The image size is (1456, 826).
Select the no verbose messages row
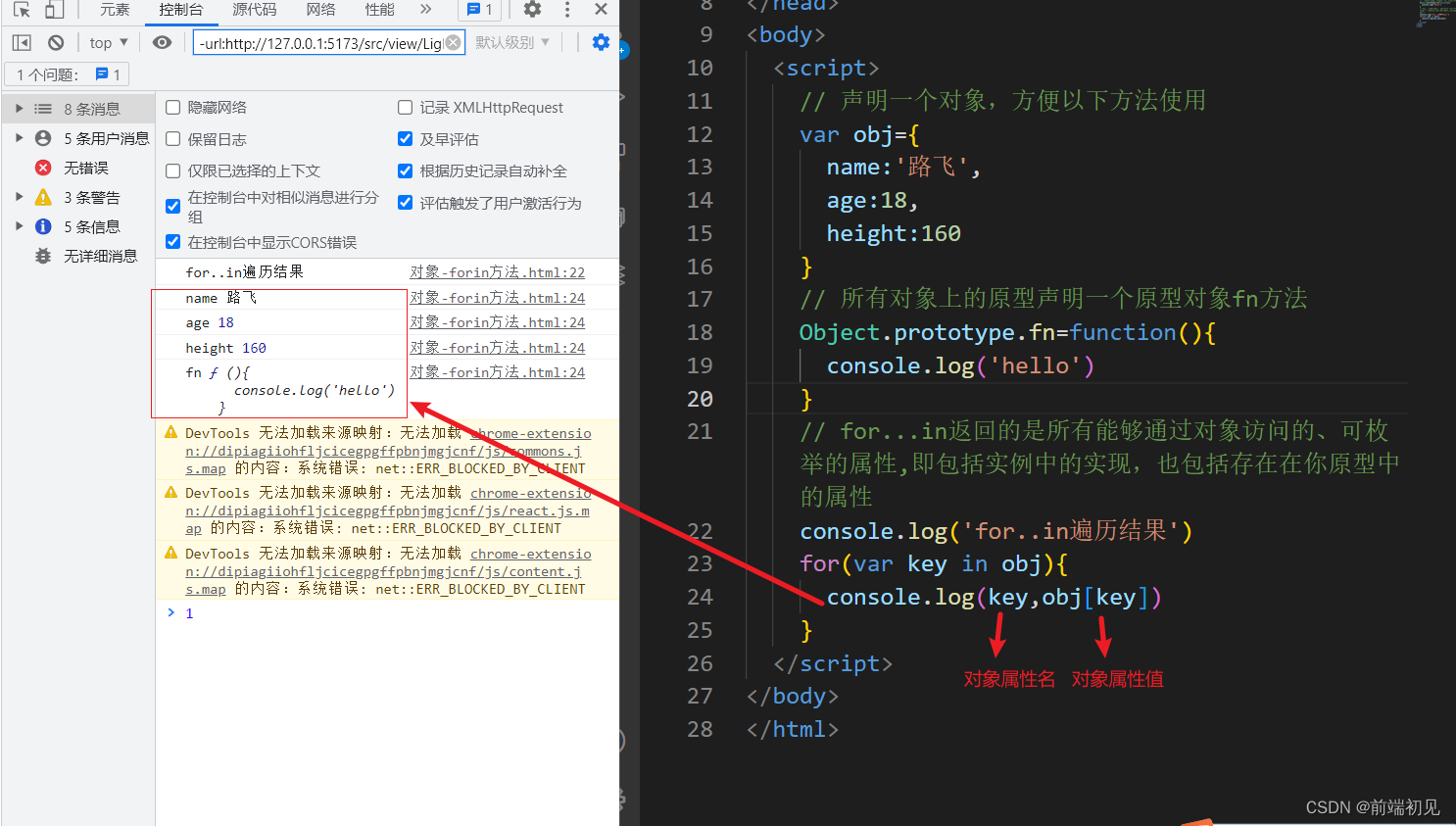(x=78, y=256)
